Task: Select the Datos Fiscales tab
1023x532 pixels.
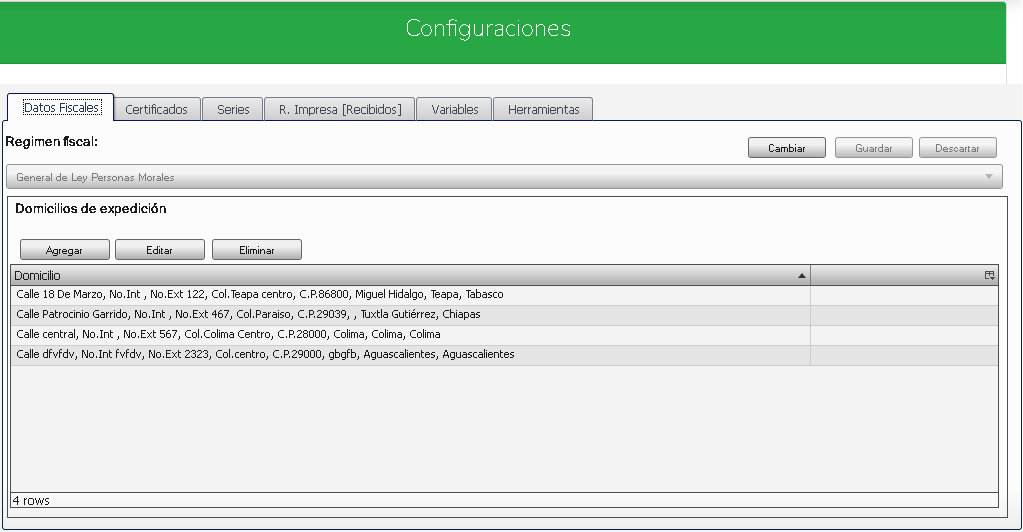Action: (61, 108)
